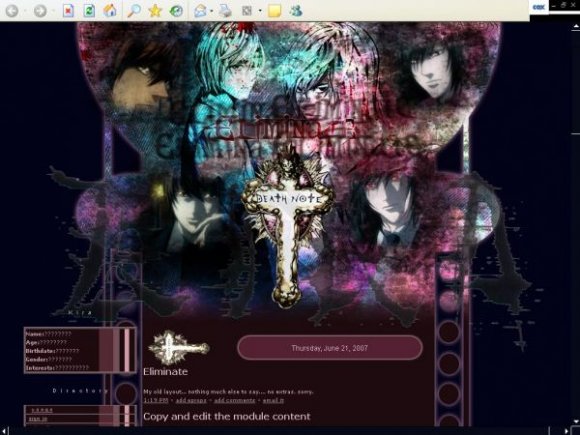The width and height of the screenshot is (580, 435).
Task: Open the Messenger people icon
Action: 296,11
